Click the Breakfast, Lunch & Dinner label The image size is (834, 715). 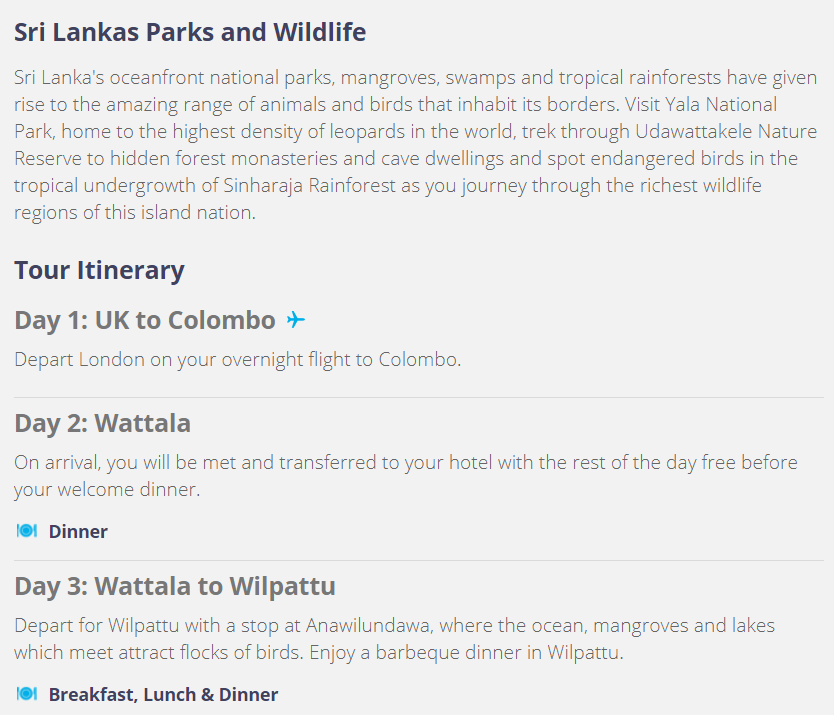[163, 694]
